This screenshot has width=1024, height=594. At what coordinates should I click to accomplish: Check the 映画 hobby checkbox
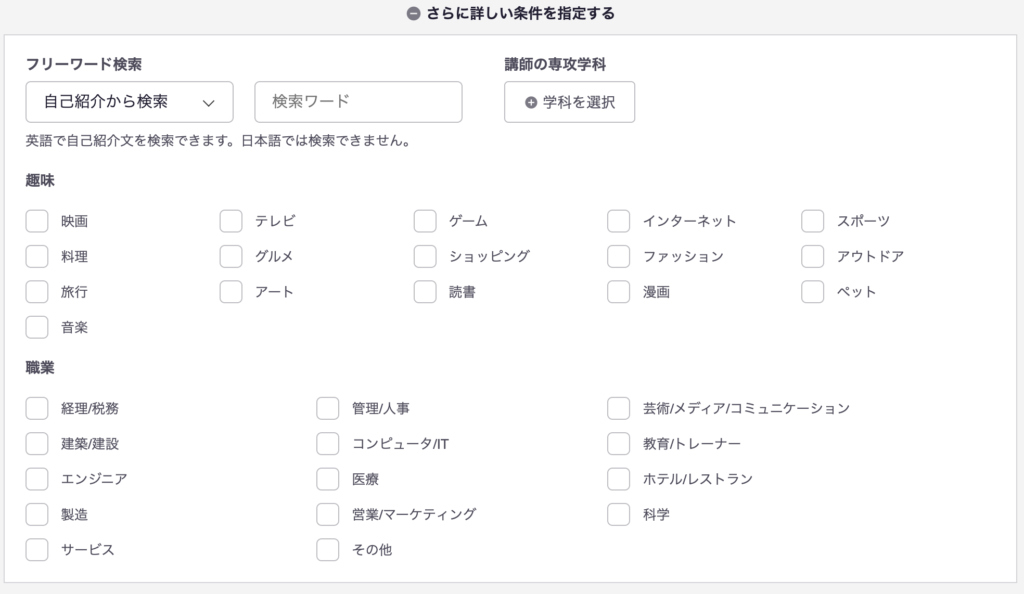tap(37, 221)
